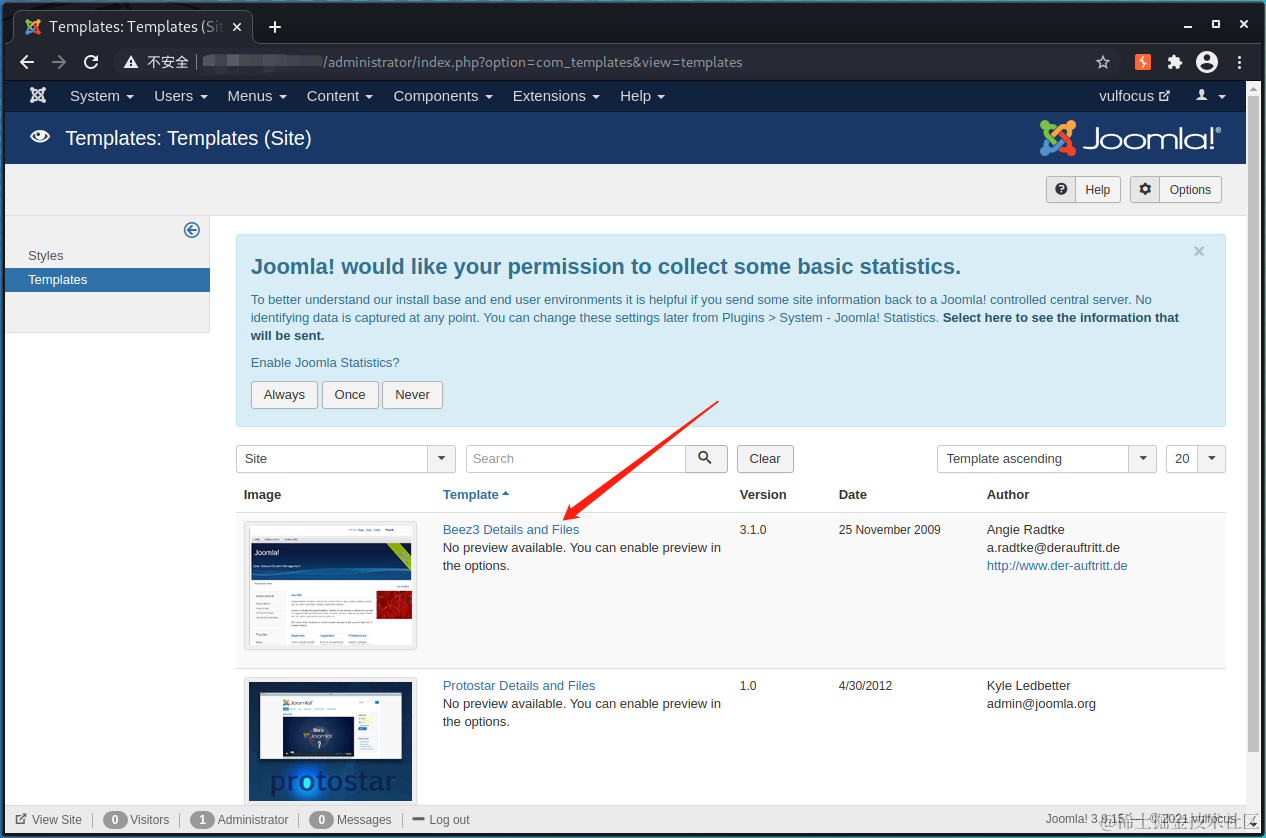The image size is (1266, 838).
Task: Click the View Site link in status bar
Action: coord(49,820)
